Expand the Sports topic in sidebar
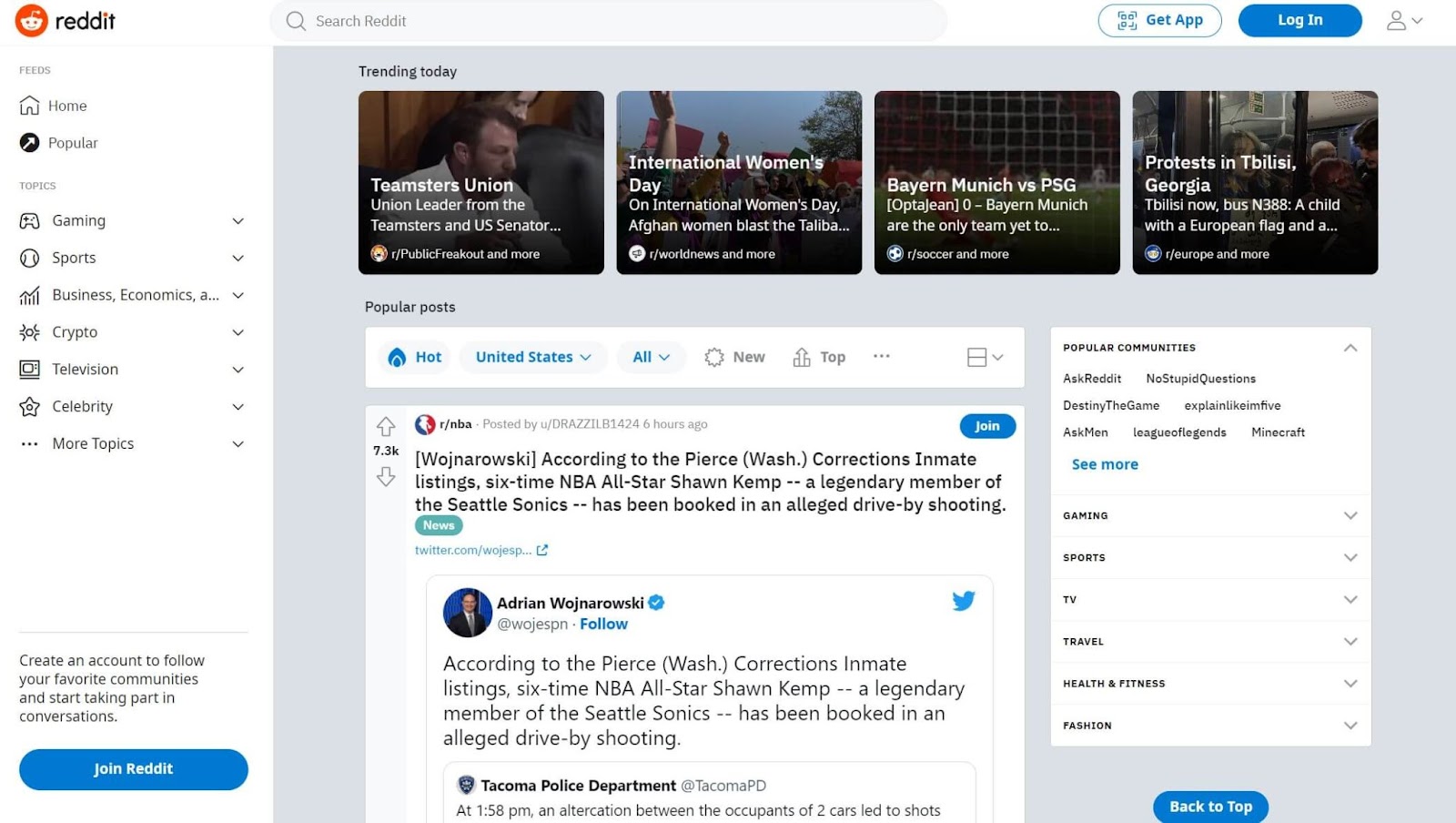Screen dimensions: 1456x823 click(x=238, y=258)
